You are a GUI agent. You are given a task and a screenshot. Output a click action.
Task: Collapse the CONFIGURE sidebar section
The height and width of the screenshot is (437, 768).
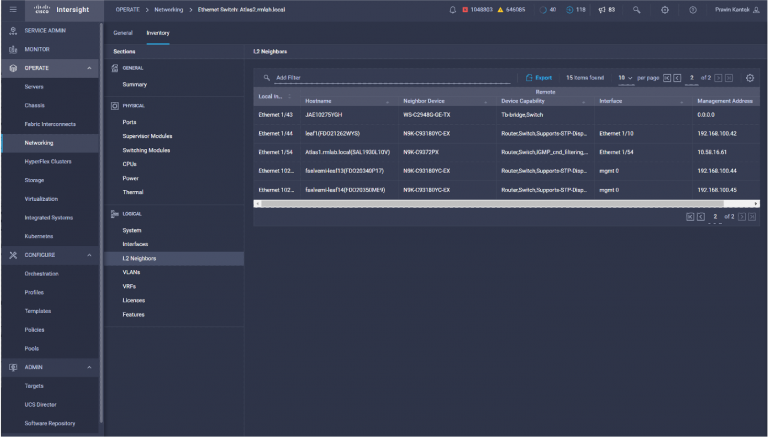click(x=89, y=255)
